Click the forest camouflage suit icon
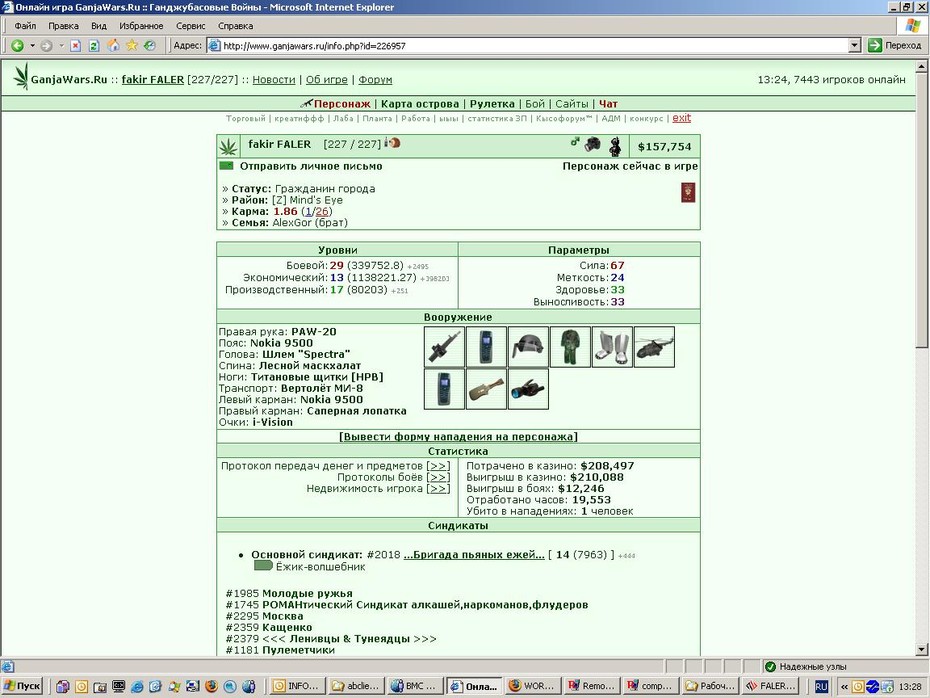The height and width of the screenshot is (698, 930). click(x=570, y=347)
